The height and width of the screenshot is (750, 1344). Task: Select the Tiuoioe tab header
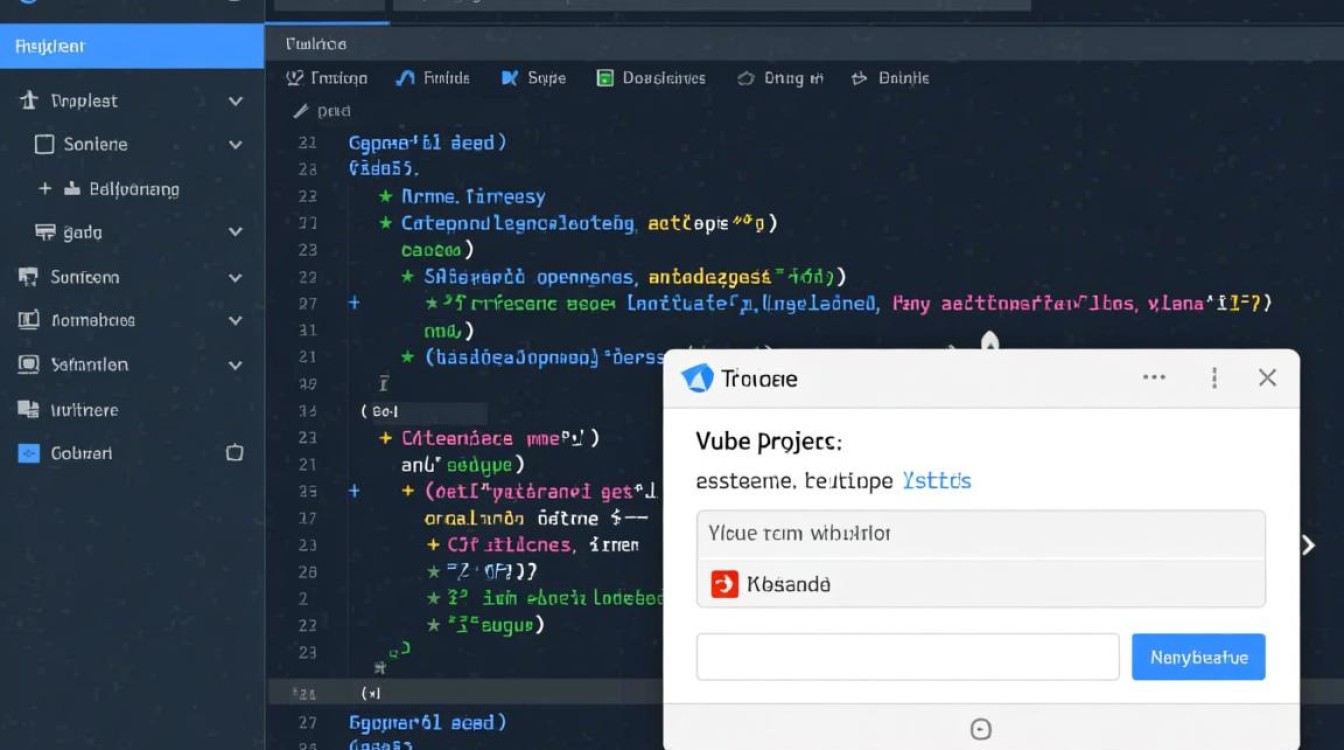tap(316, 44)
